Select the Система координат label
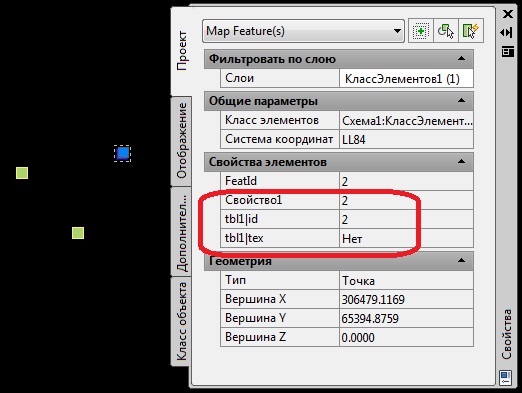Image resolution: width=522 pixels, height=393 pixels. click(280, 139)
